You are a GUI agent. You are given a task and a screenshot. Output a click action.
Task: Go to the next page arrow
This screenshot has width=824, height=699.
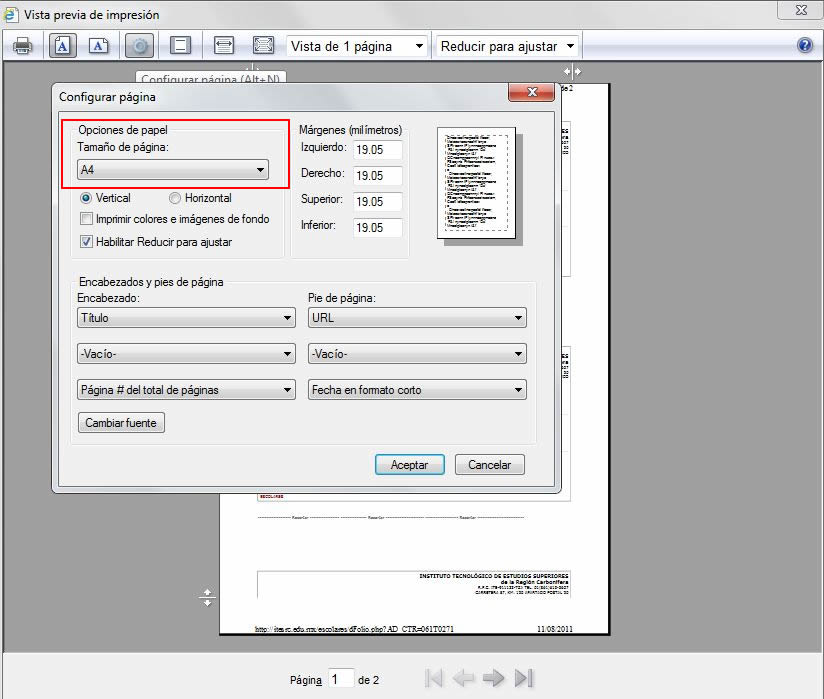[x=493, y=679]
